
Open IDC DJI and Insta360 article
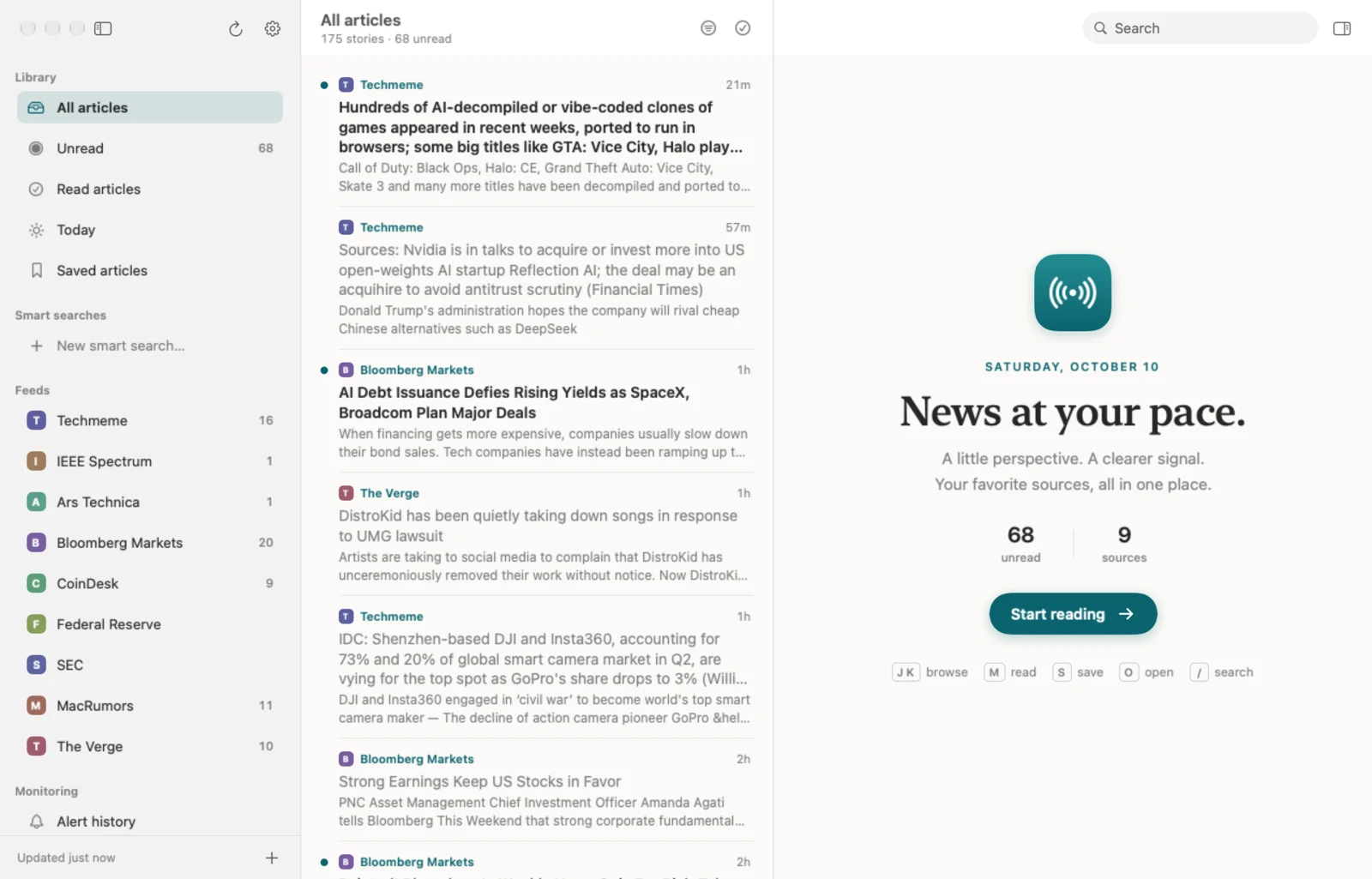pos(537,667)
